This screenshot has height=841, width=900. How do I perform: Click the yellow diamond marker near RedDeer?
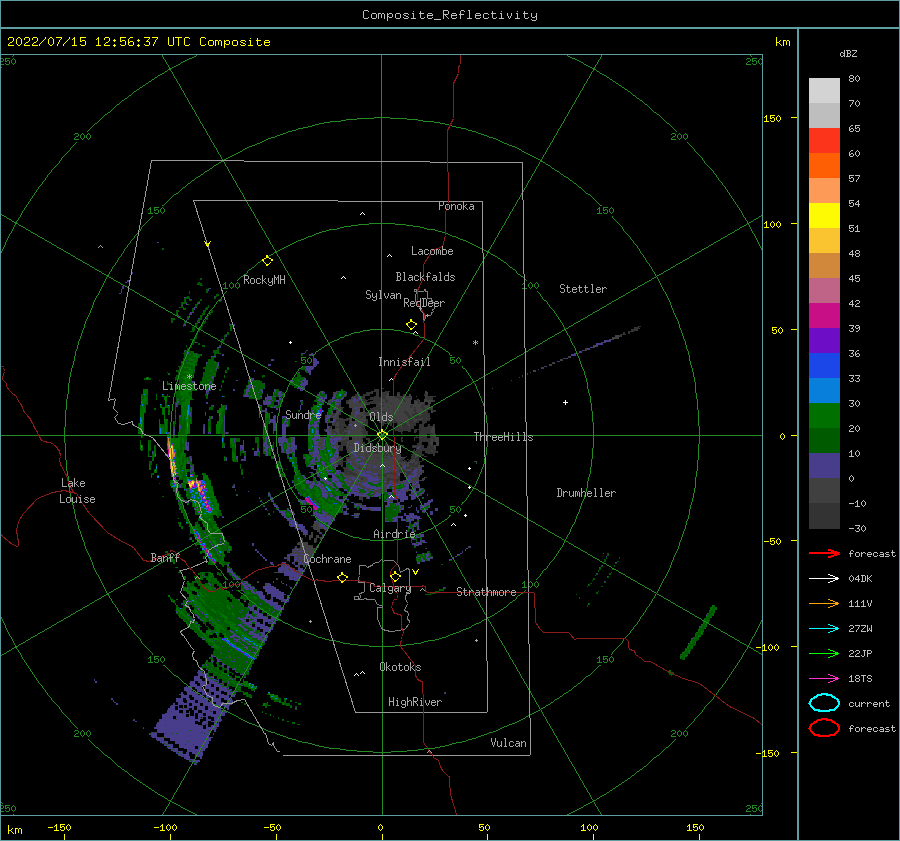click(x=412, y=325)
